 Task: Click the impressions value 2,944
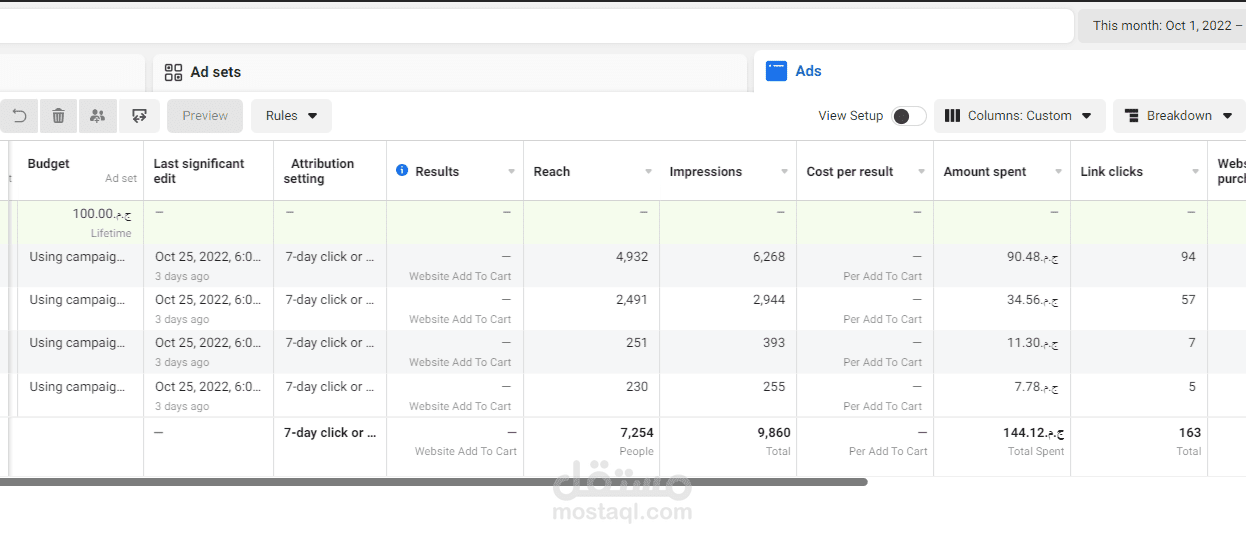pyautogui.click(x=768, y=300)
